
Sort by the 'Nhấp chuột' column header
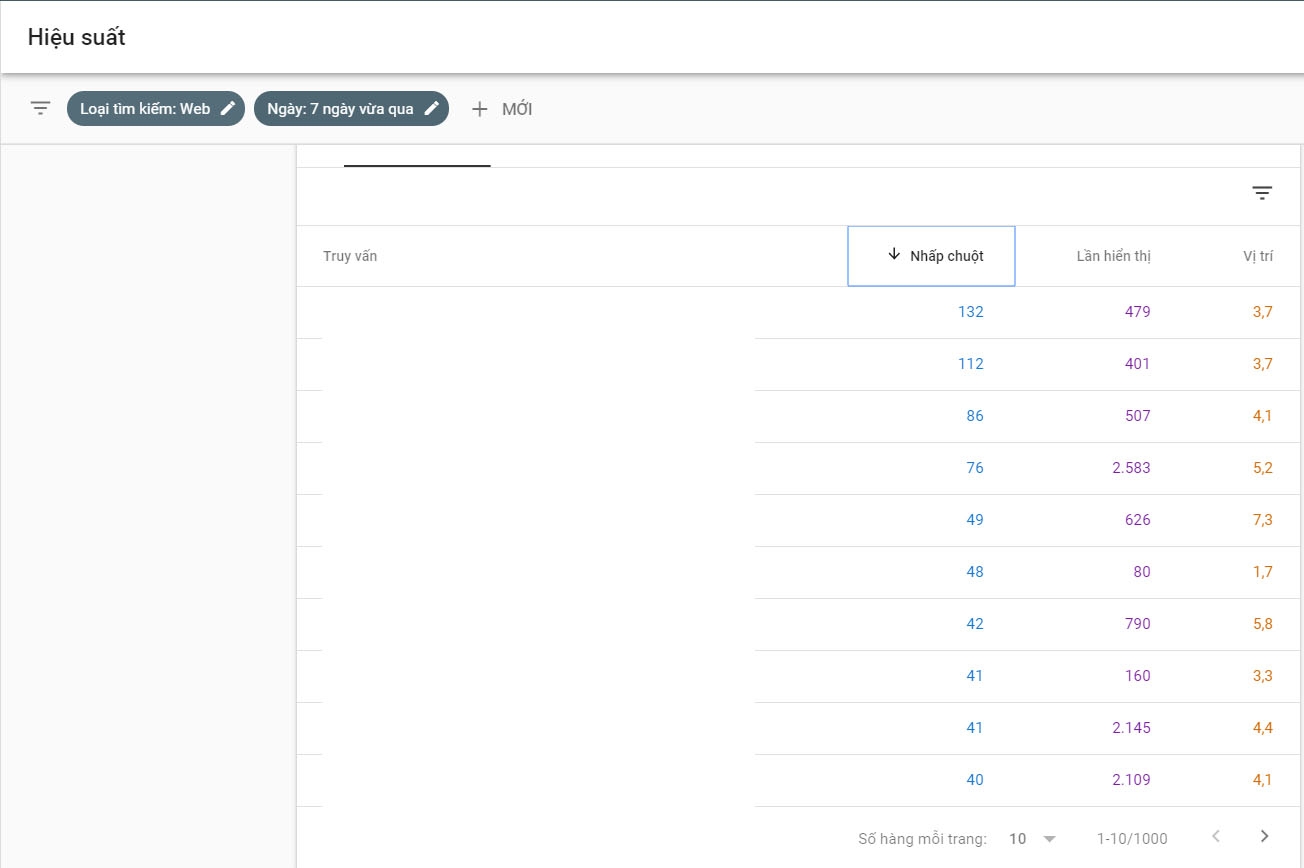click(931, 256)
